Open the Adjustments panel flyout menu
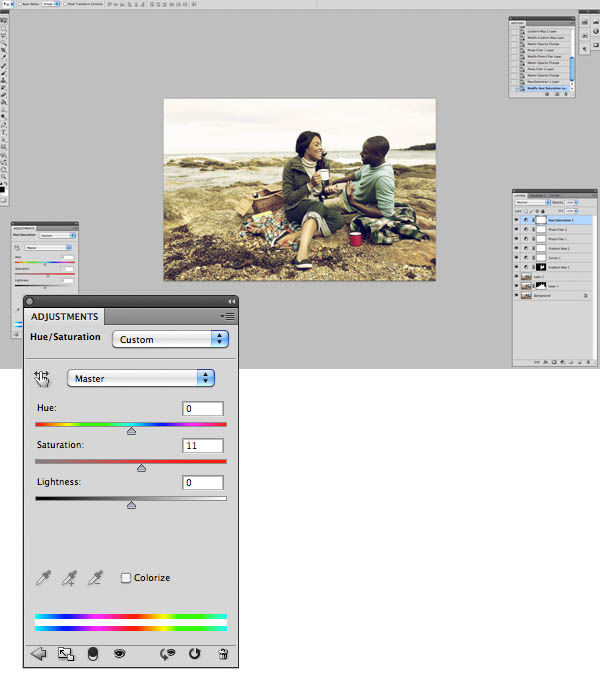 click(x=228, y=316)
